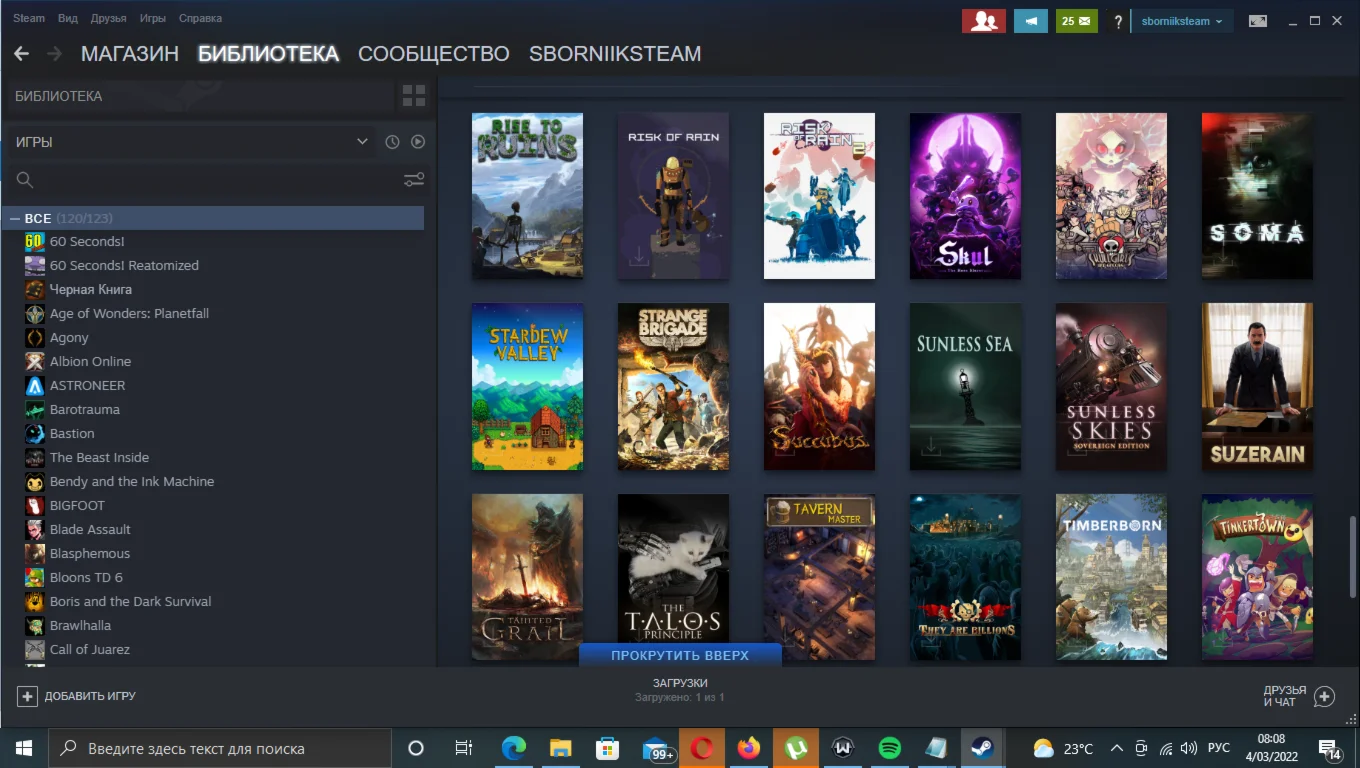Collapse the ВСЕ games list

(x=15, y=218)
